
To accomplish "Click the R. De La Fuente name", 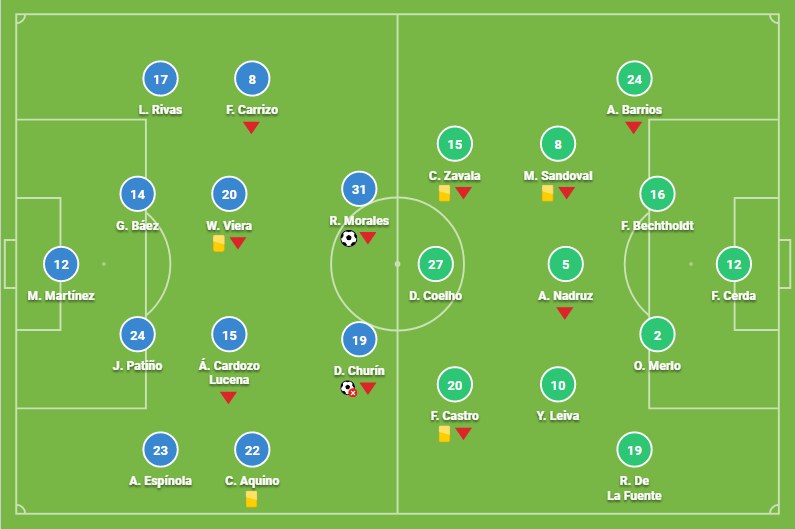I will click(x=634, y=488).
